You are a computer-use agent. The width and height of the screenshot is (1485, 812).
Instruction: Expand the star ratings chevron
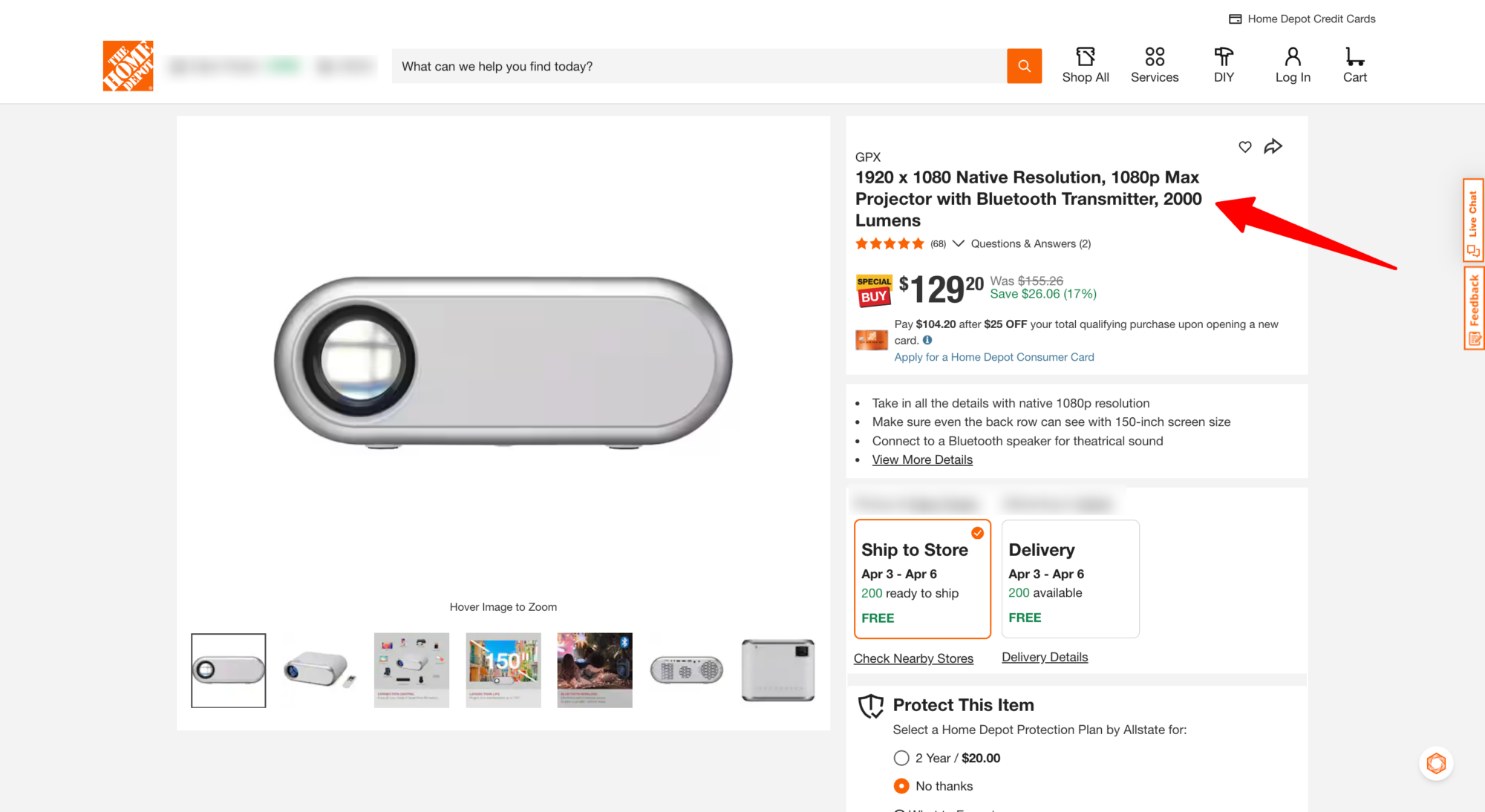(959, 243)
